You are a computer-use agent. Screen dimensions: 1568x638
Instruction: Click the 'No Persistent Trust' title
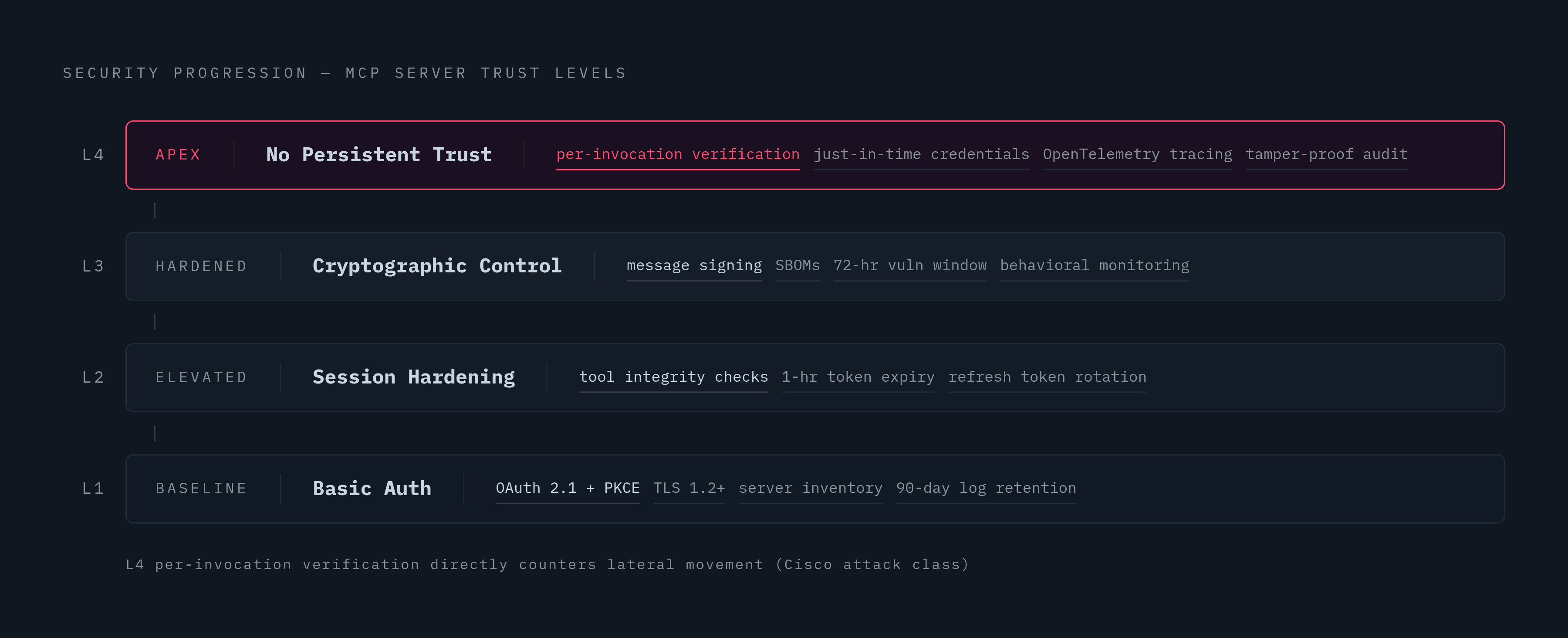[x=378, y=155]
